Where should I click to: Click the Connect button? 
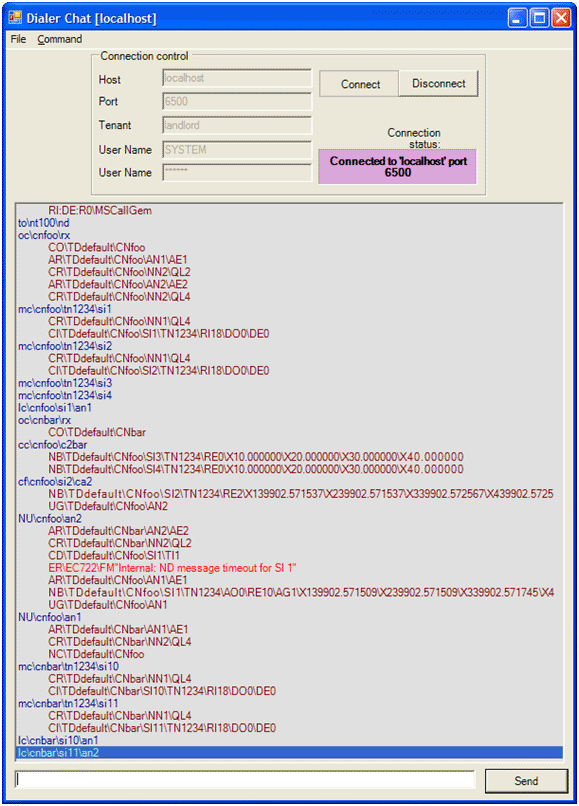pos(359,84)
